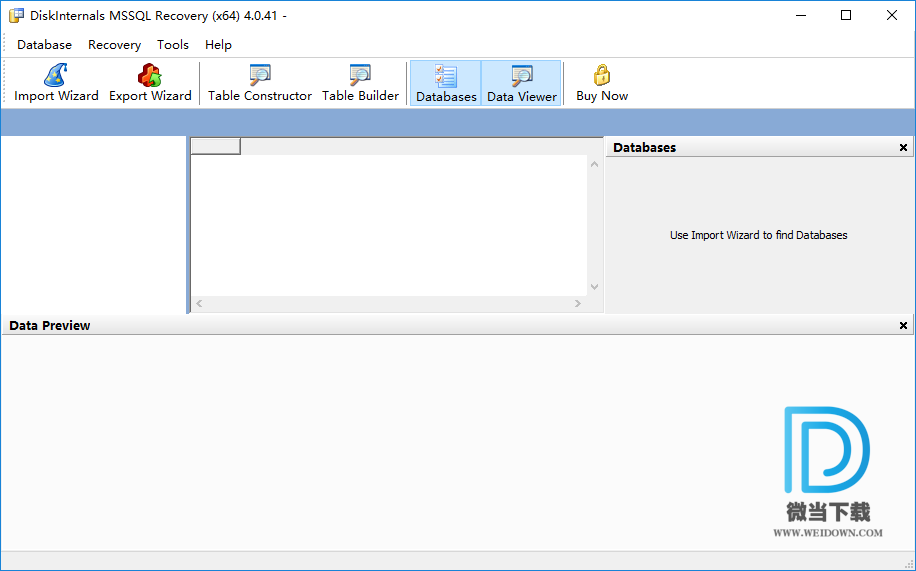Close the MSSQL Recovery window

891,16
